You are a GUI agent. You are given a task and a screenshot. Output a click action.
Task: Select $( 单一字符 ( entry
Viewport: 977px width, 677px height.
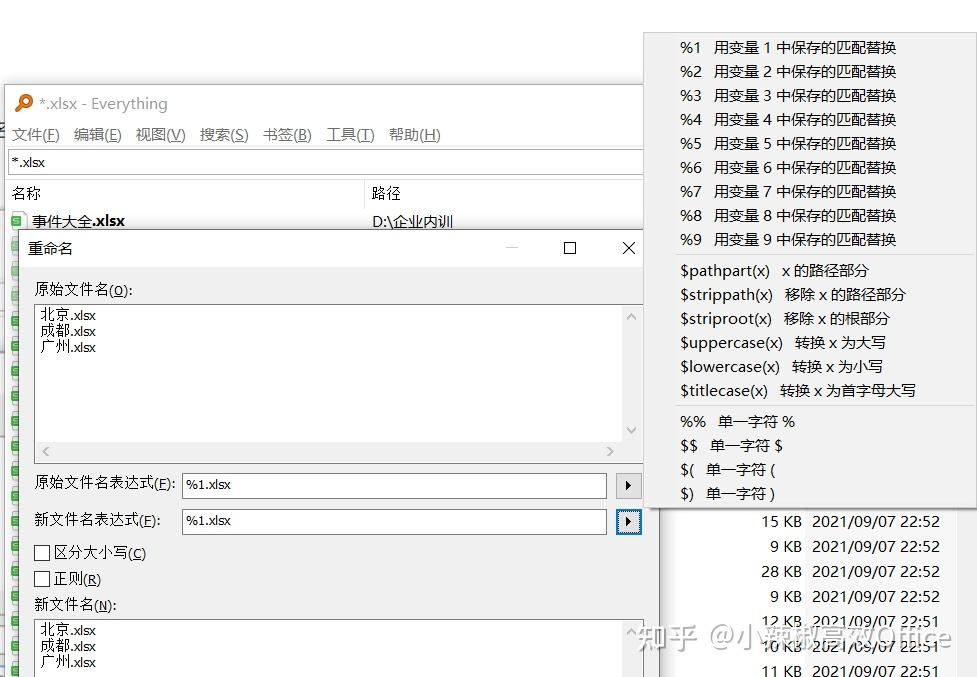[x=727, y=470]
